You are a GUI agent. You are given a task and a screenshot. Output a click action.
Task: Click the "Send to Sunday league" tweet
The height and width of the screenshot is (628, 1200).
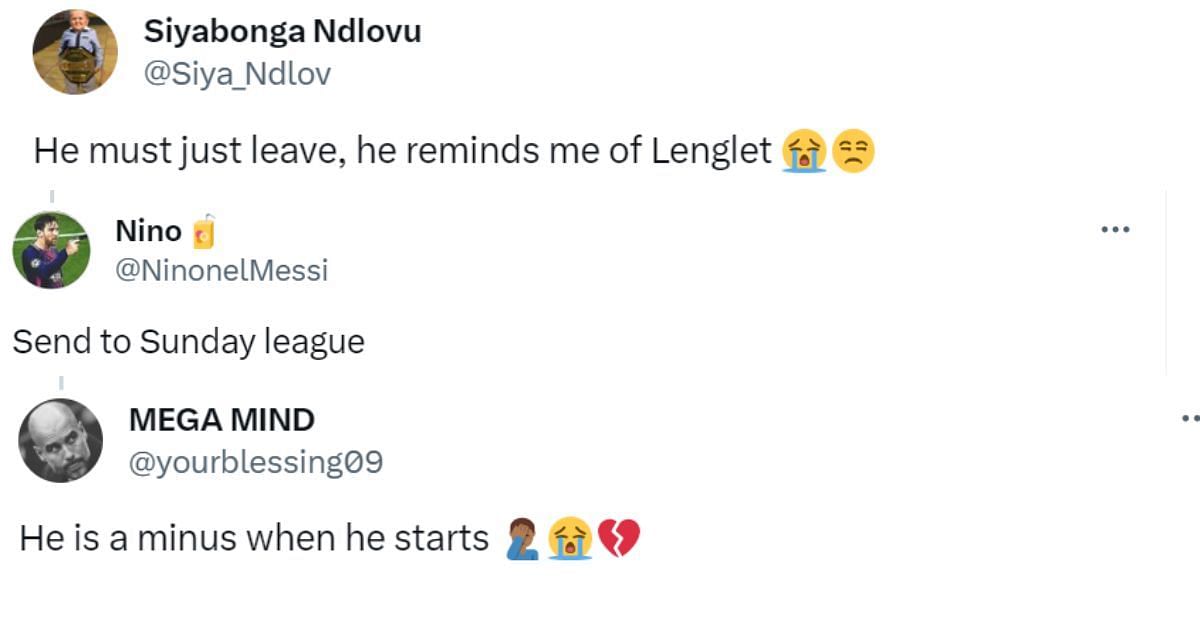point(188,343)
